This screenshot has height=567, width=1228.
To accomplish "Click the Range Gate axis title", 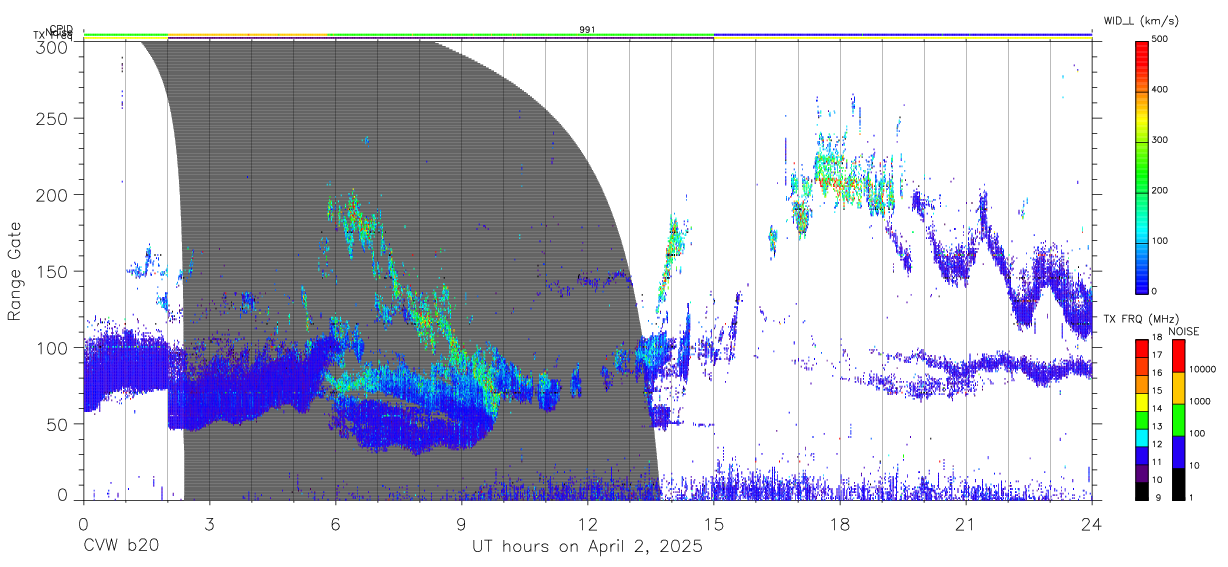I will tap(15, 271).
